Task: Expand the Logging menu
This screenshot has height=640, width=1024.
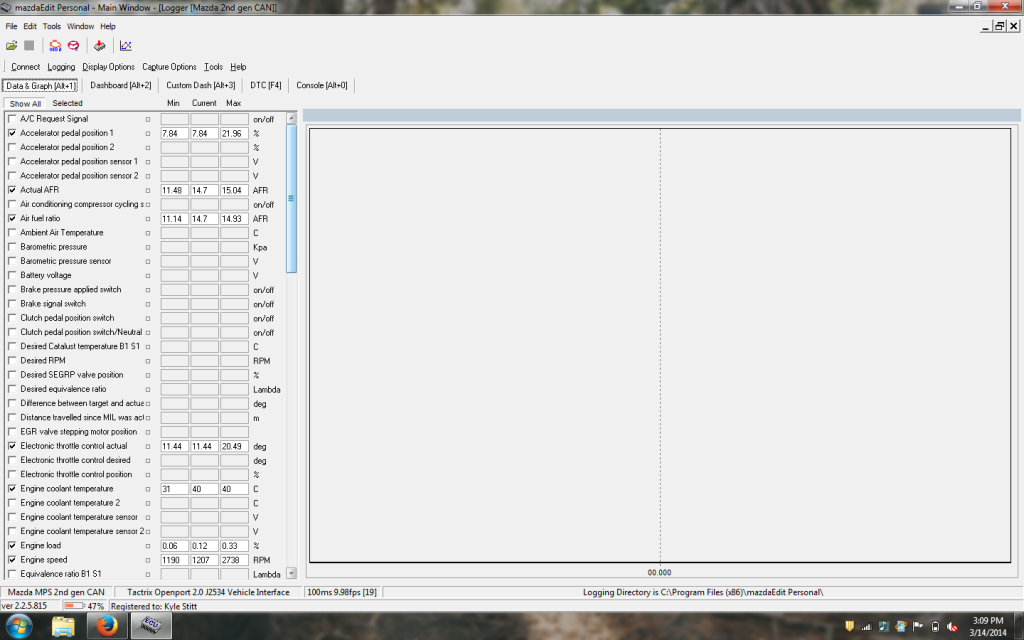Action: click(61, 67)
